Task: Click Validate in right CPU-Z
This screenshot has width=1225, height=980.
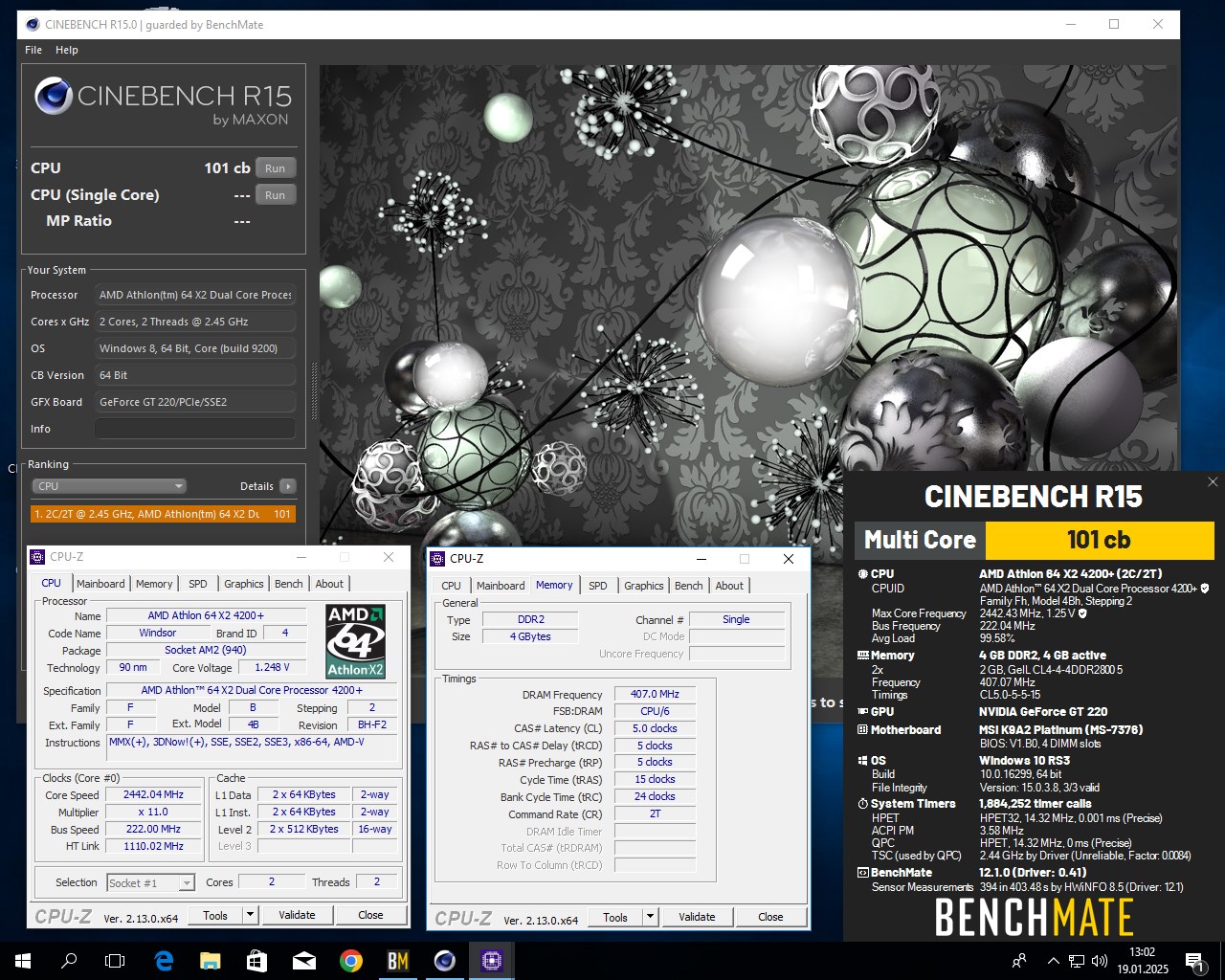Action: (697, 917)
